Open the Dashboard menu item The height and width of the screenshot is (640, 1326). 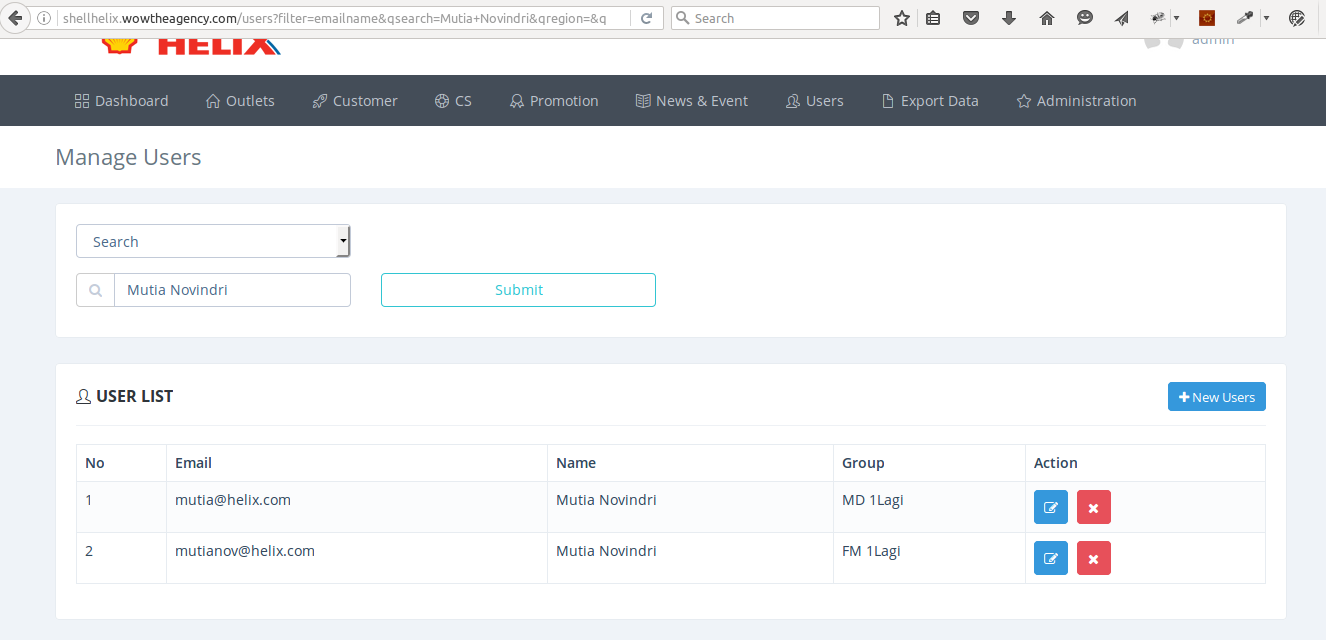[x=121, y=101]
